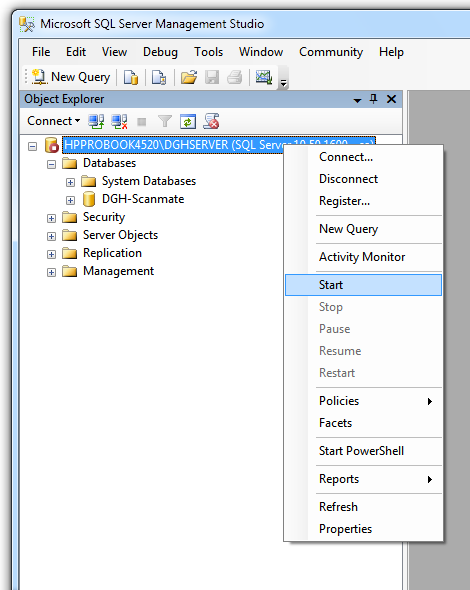The width and height of the screenshot is (470, 590).
Task: Open the Edit menu
Action: click(76, 52)
